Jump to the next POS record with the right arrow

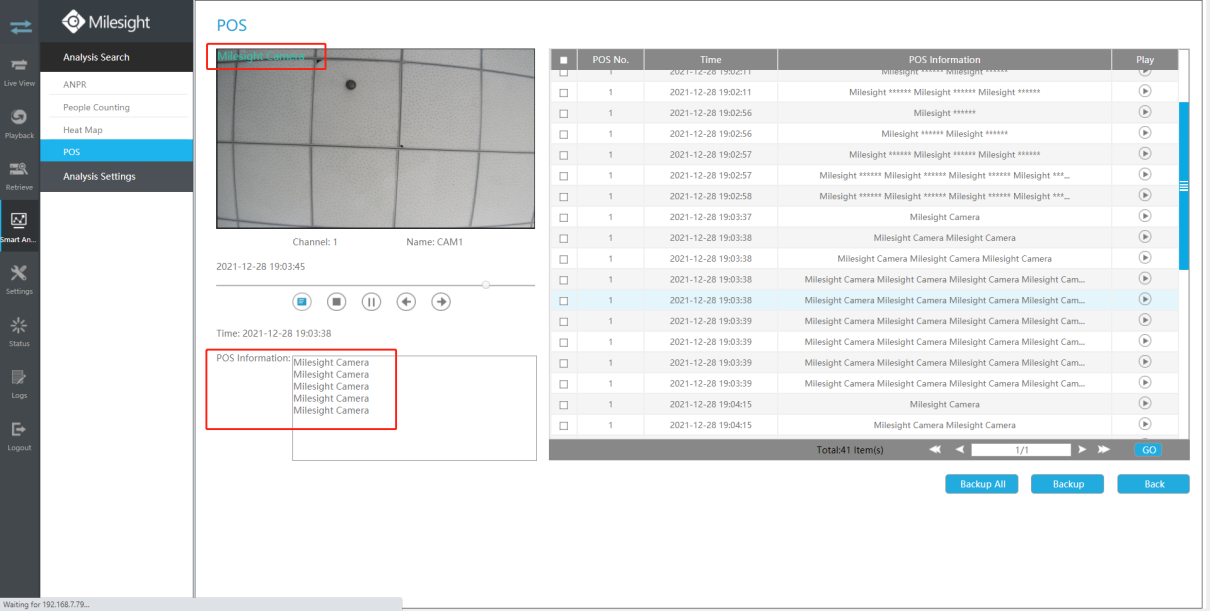click(441, 301)
